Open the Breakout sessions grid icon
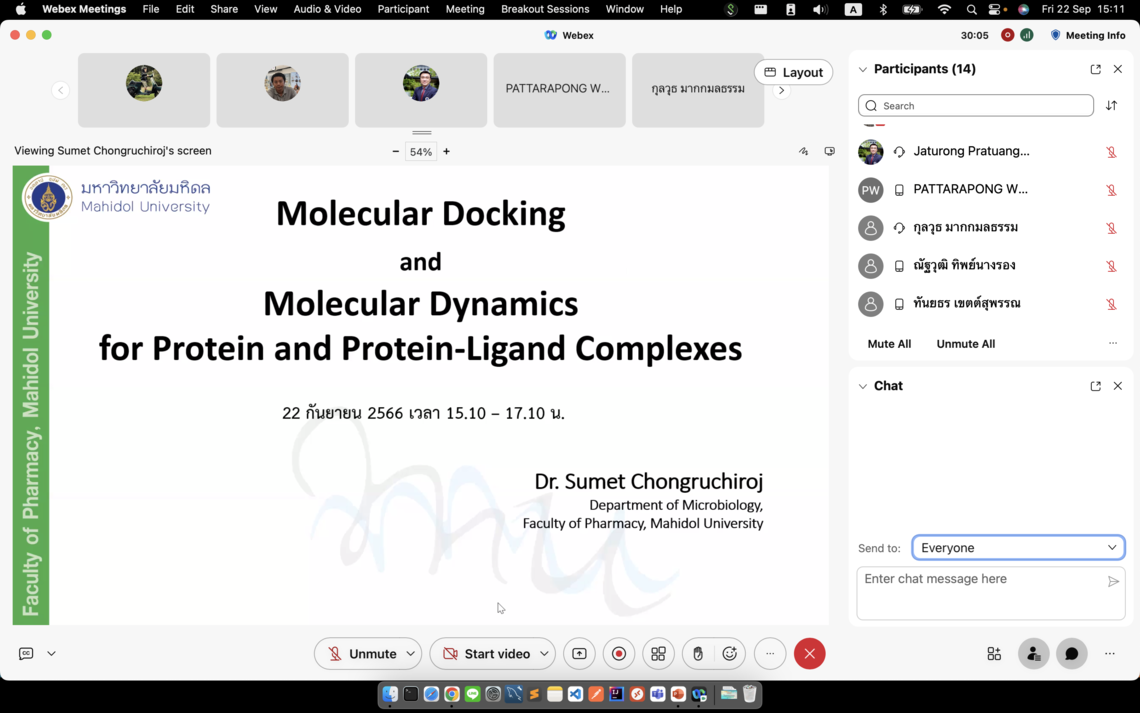The height and width of the screenshot is (713, 1140). (x=658, y=654)
